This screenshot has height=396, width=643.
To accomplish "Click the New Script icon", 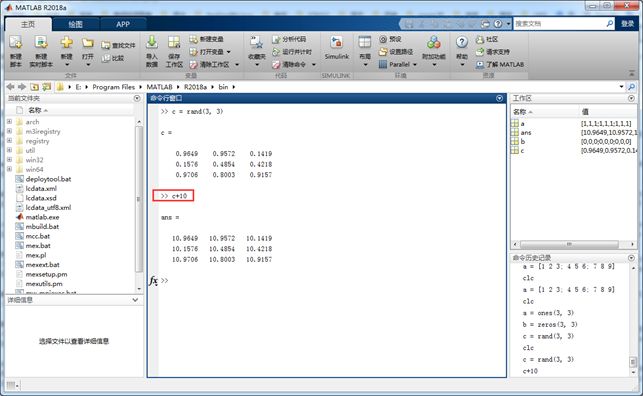I will (16, 43).
